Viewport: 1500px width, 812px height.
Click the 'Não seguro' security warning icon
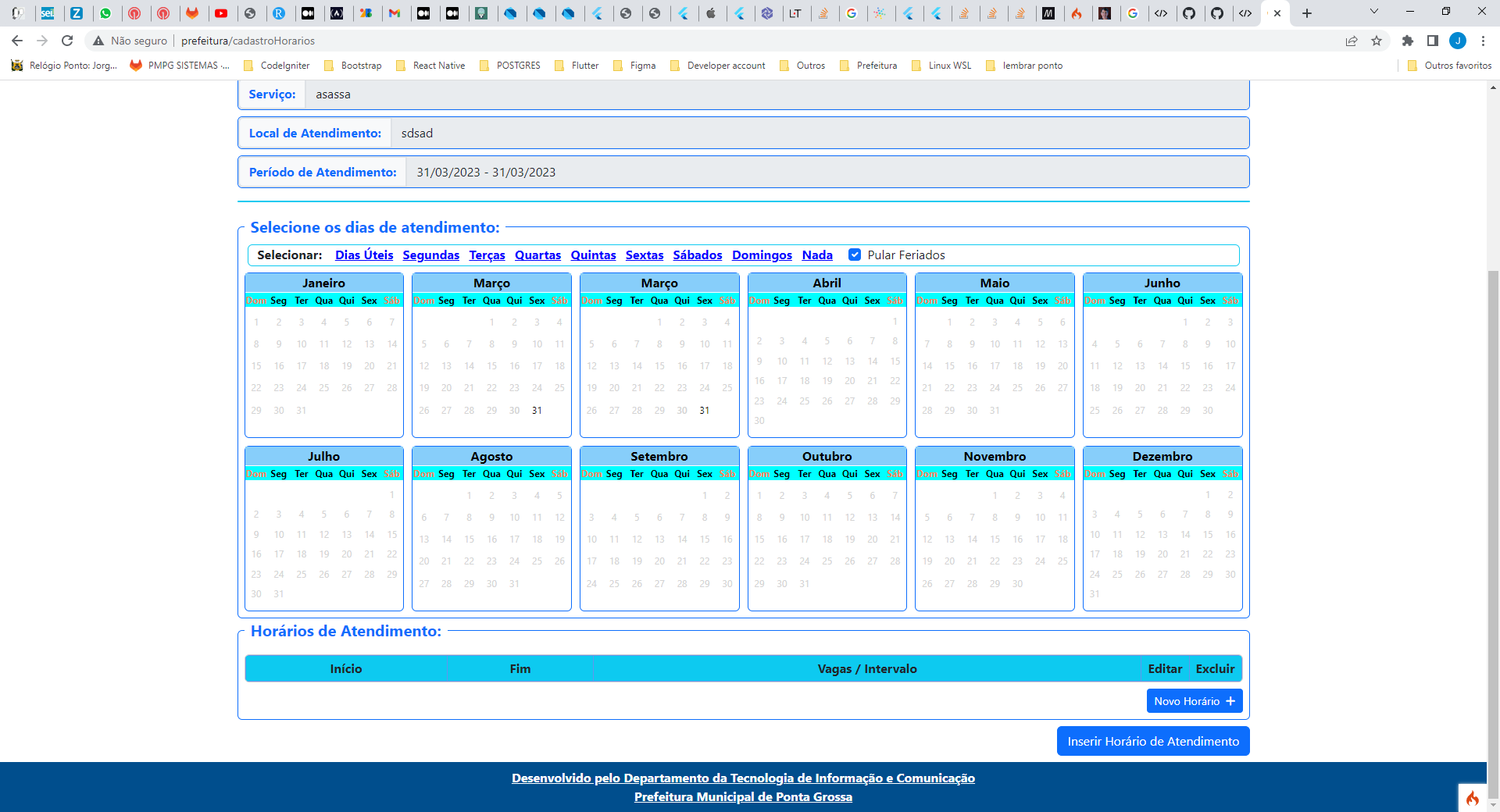click(x=98, y=41)
